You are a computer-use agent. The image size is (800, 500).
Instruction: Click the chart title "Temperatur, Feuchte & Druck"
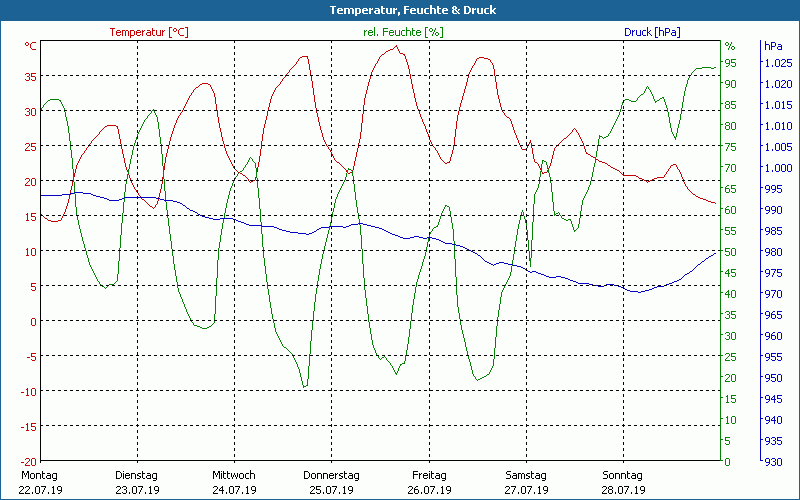[413, 10]
